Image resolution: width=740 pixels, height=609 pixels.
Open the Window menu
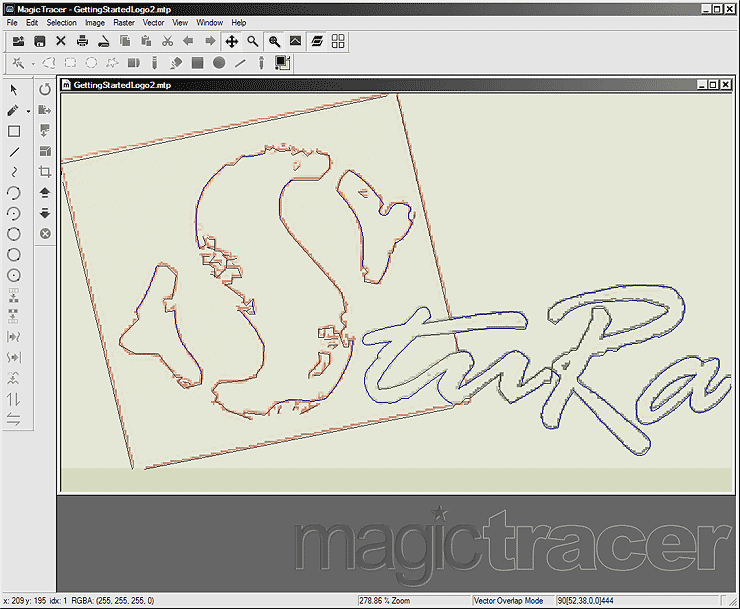(x=210, y=23)
